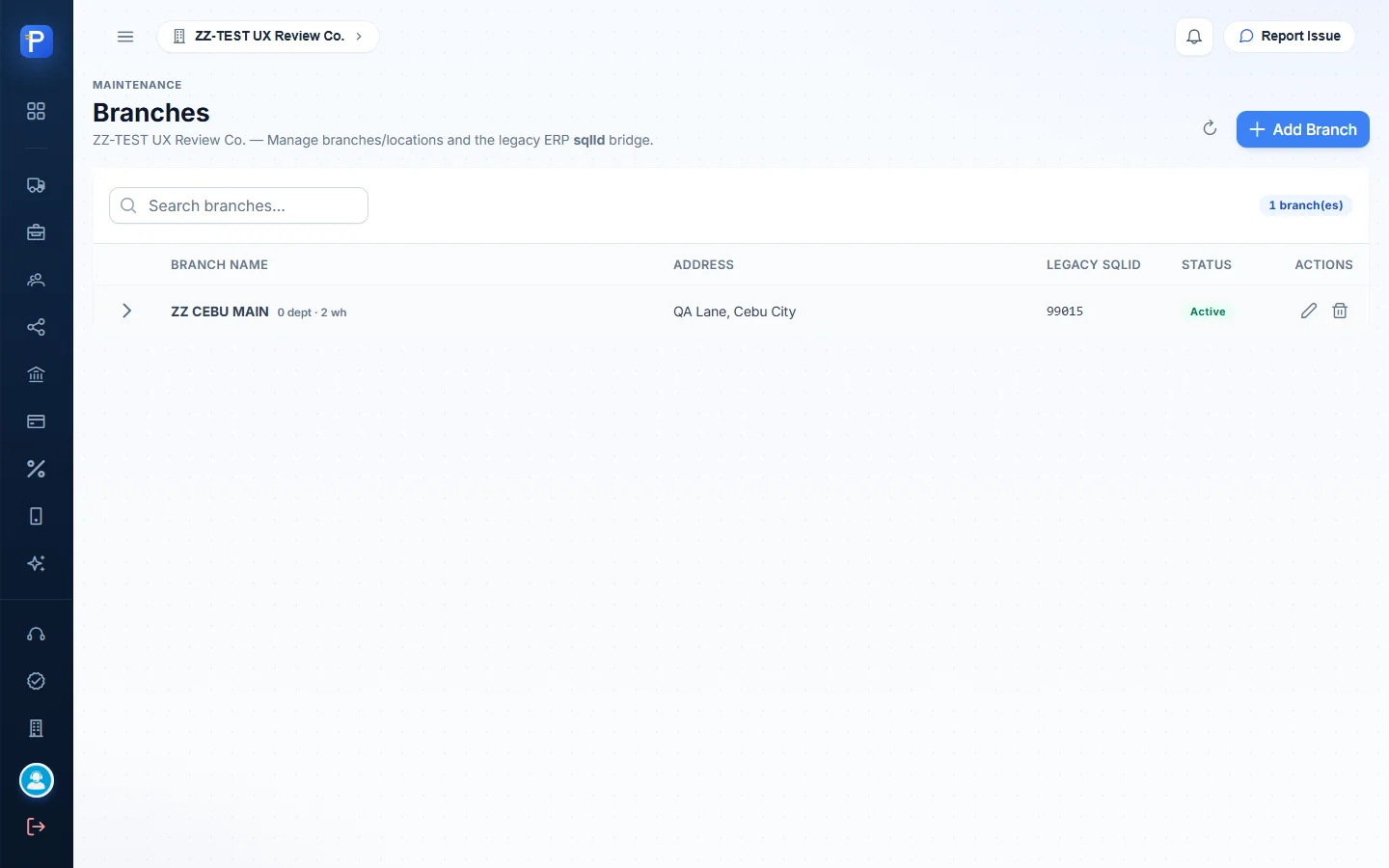This screenshot has width=1389, height=868.
Task: Click the 1 branch(es) count badge
Action: tap(1306, 205)
